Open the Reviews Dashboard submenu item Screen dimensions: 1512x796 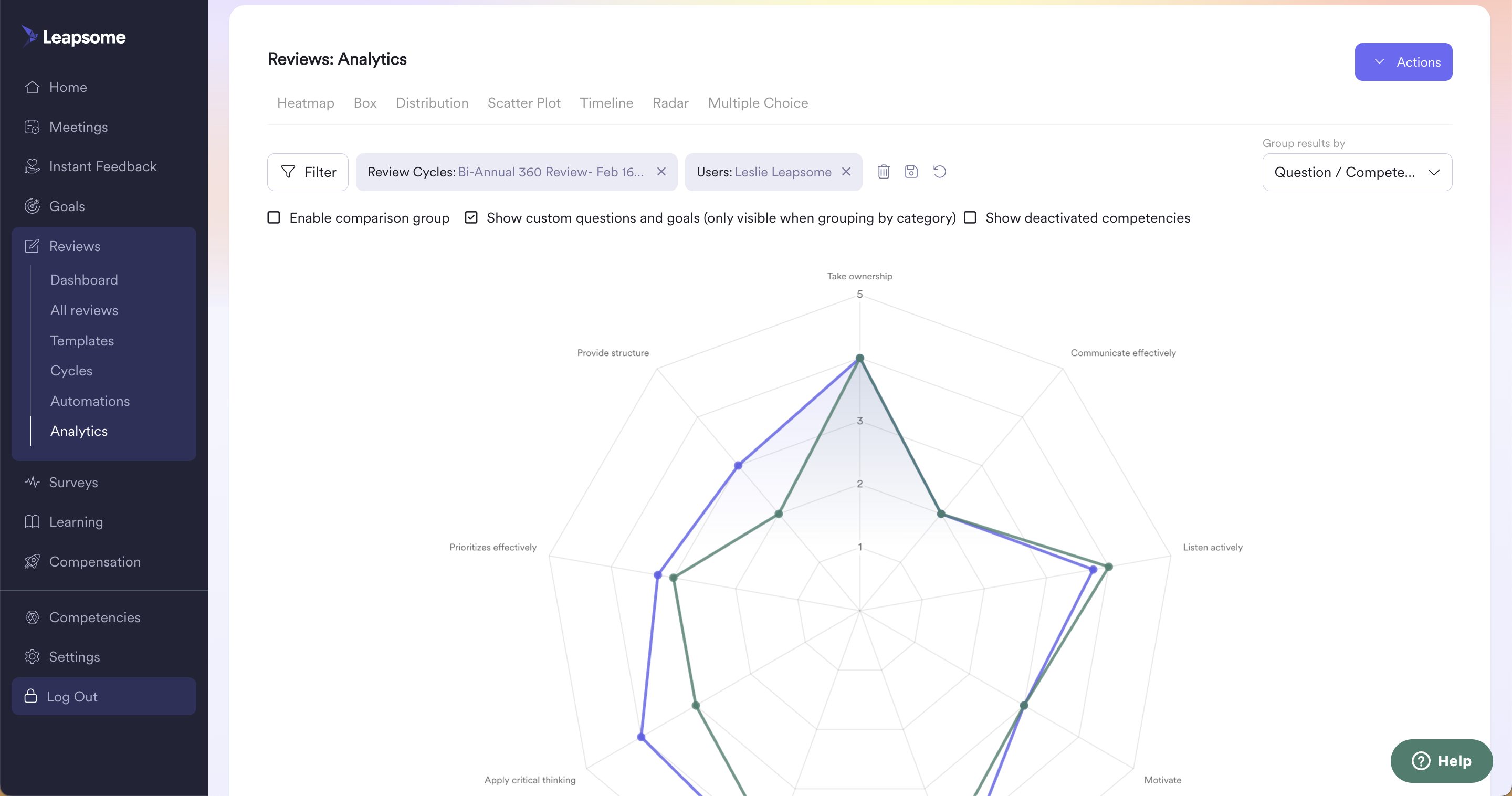point(84,279)
